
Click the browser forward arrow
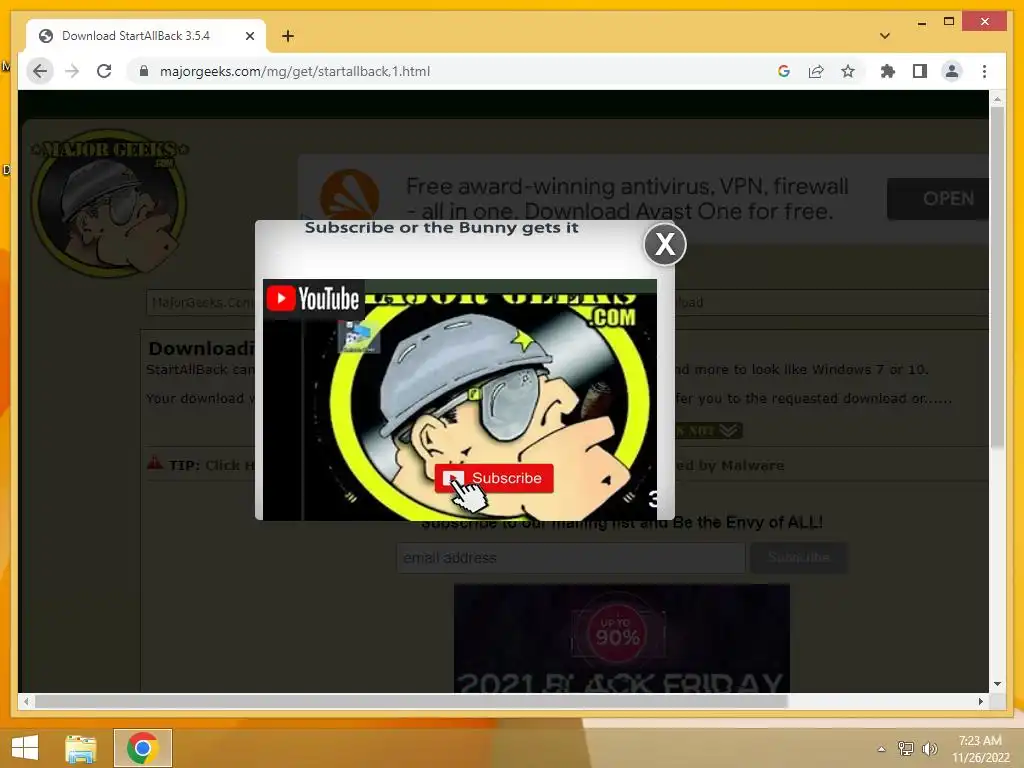(72, 71)
